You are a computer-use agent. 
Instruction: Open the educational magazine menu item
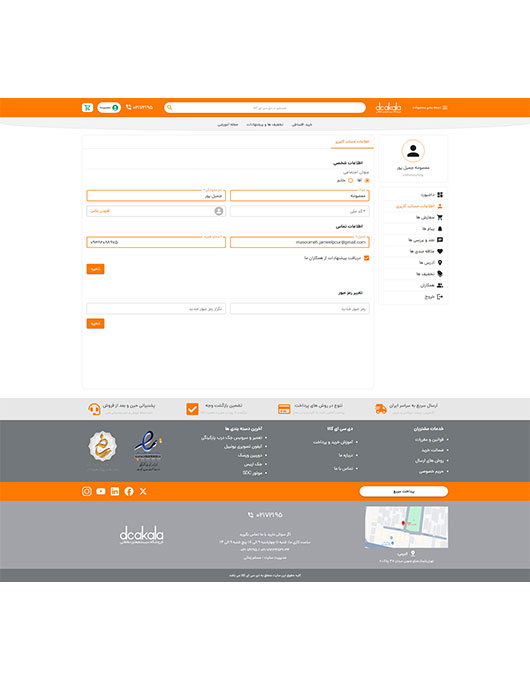pos(228,124)
